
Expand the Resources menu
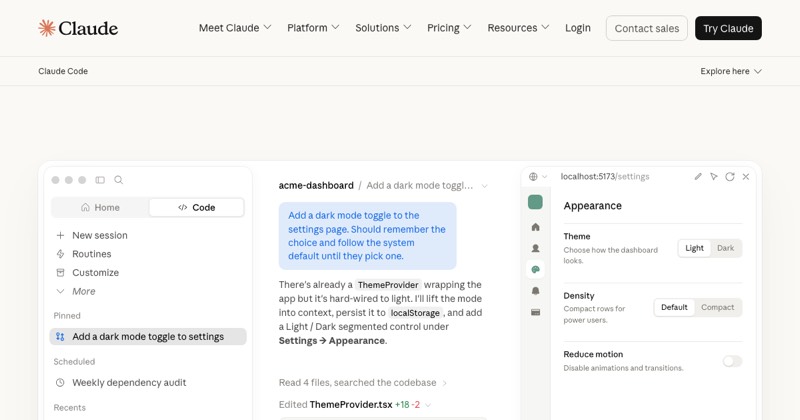pyautogui.click(x=518, y=28)
